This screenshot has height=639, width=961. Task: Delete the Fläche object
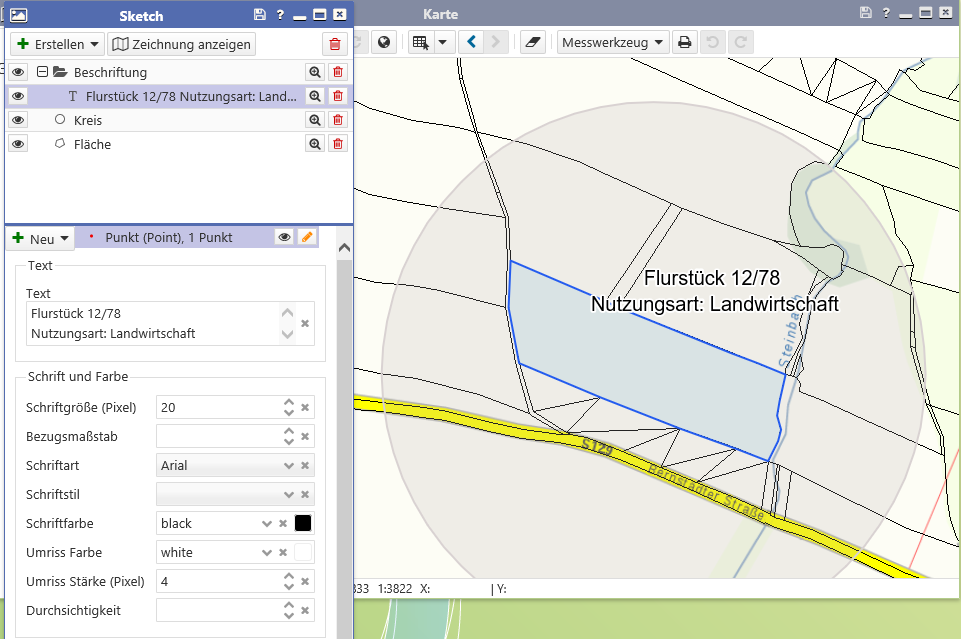pyautogui.click(x=338, y=144)
